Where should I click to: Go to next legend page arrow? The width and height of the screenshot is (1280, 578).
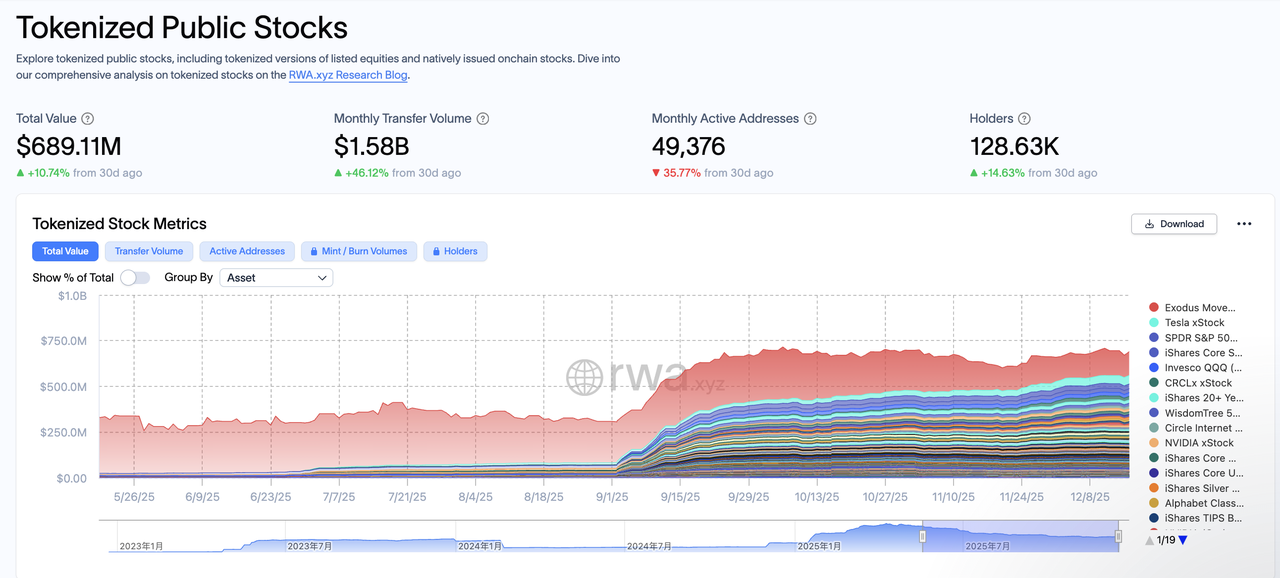coord(1183,541)
